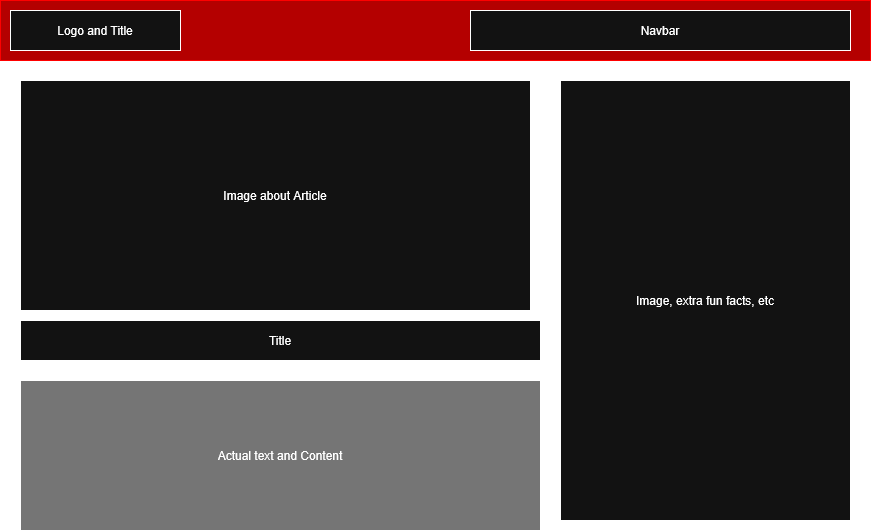The image size is (871, 531).
Task: Click the "Logo and Title" text label
Action: (95, 31)
